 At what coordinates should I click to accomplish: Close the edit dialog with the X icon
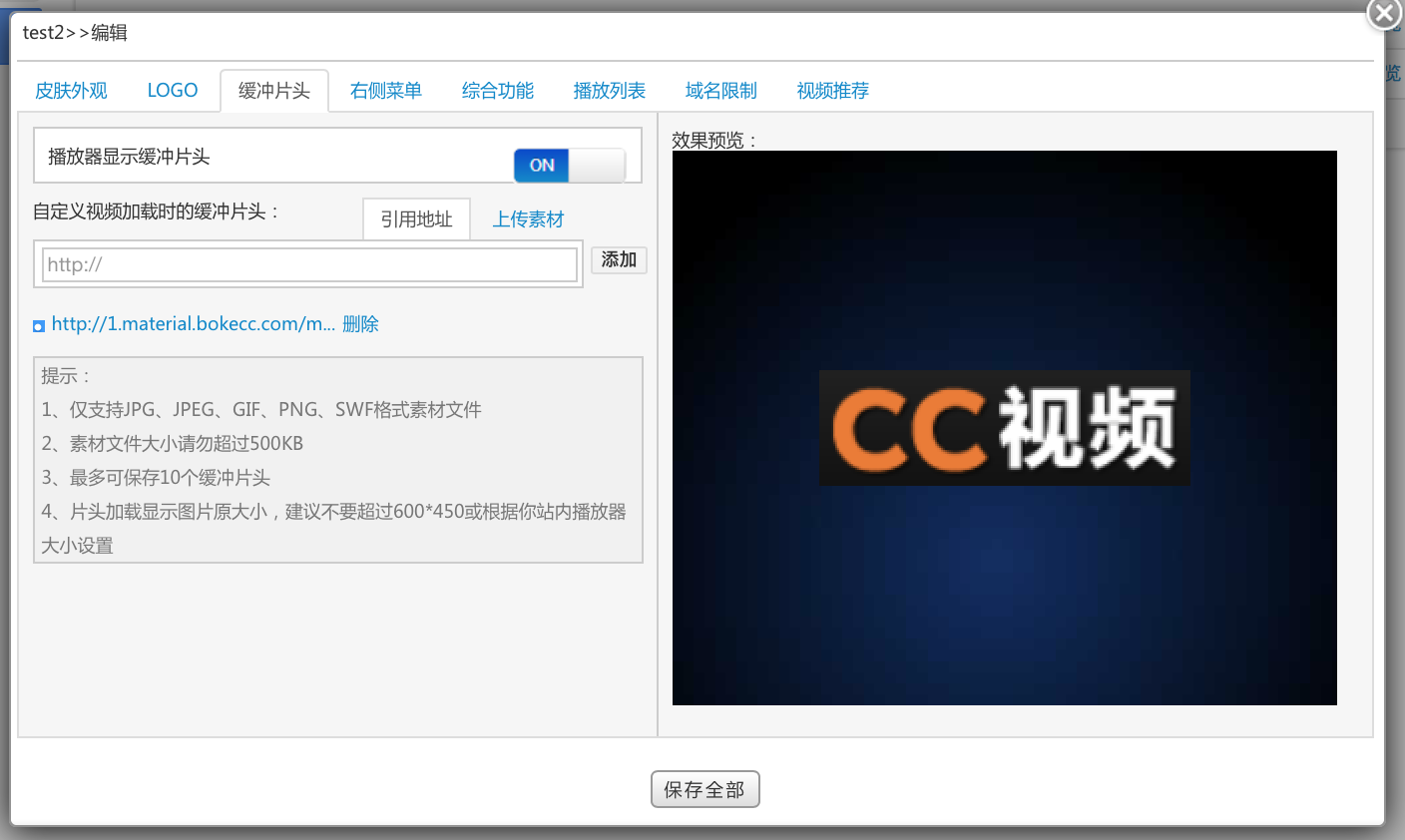[x=1384, y=14]
